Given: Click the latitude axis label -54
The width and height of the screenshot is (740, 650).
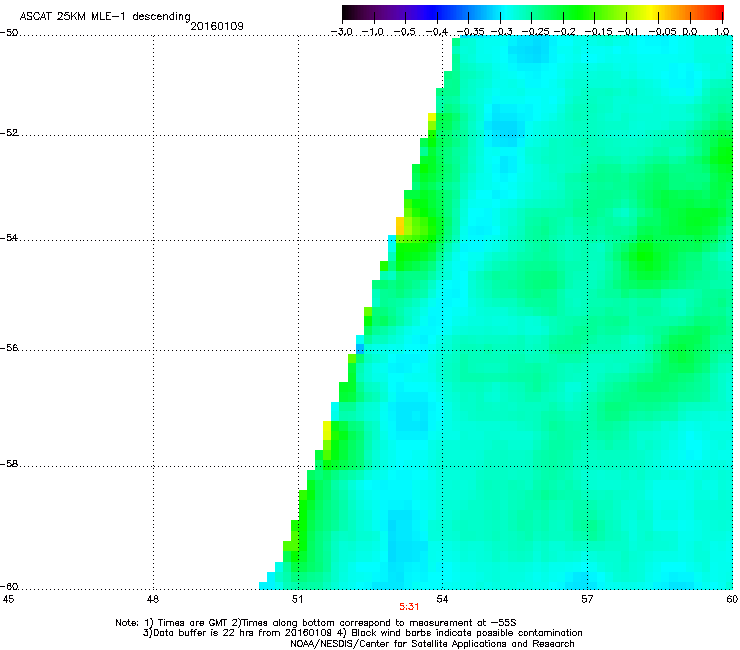Looking at the screenshot, I should (x=9, y=237).
